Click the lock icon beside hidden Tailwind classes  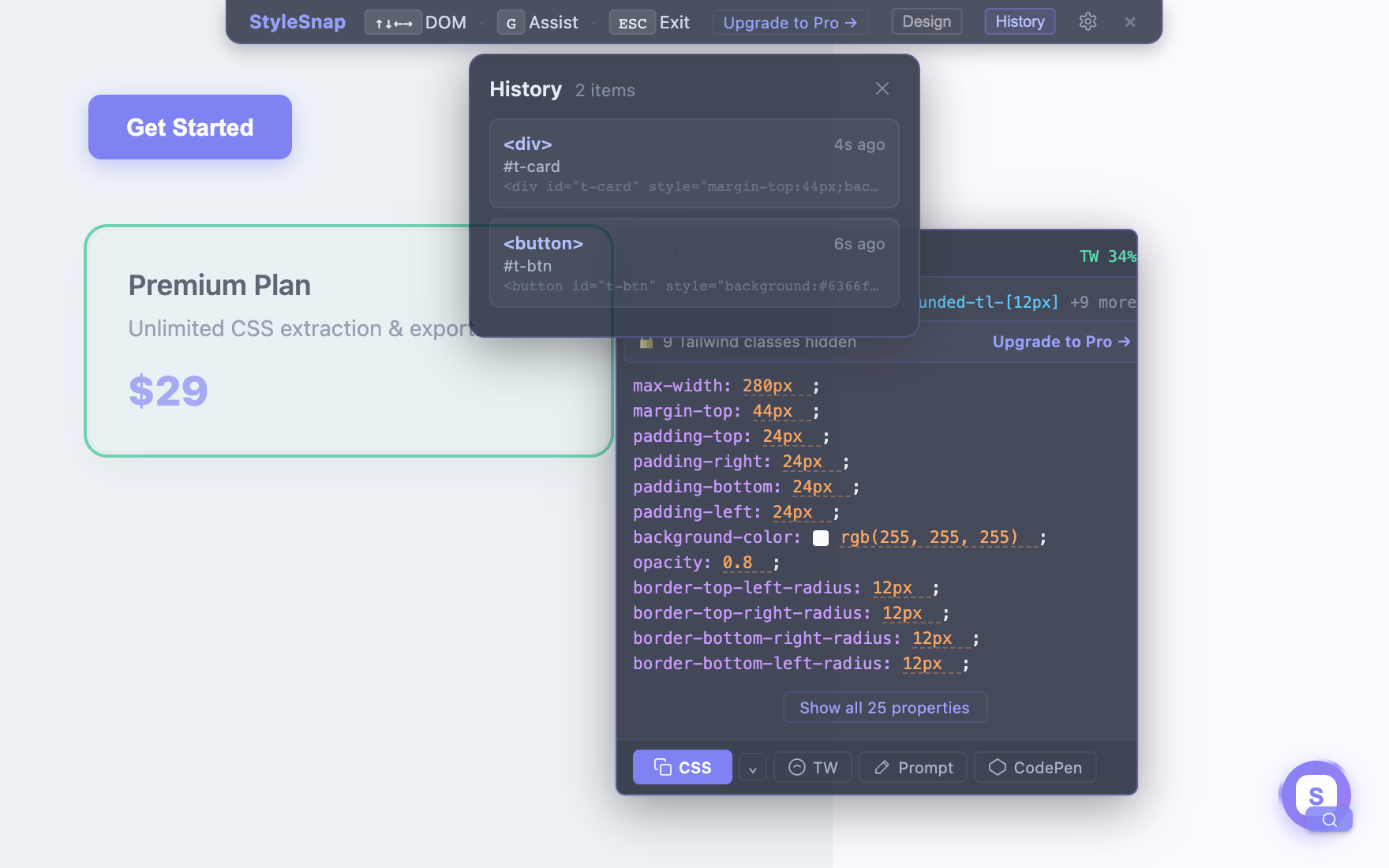click(646, 342)
